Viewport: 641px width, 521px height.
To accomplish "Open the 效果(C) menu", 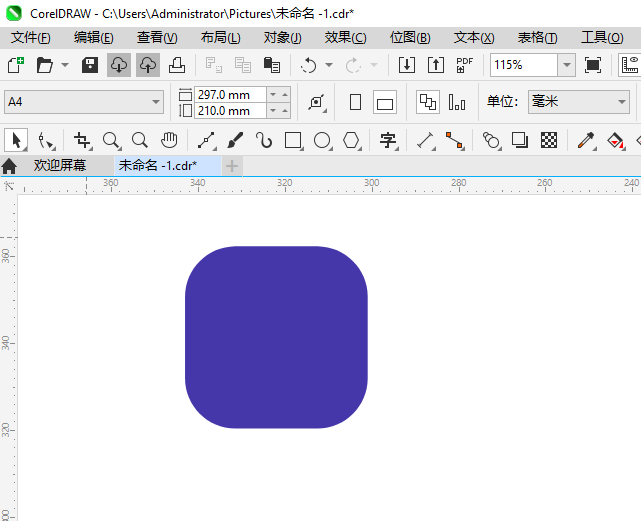I will pos(345,37).
